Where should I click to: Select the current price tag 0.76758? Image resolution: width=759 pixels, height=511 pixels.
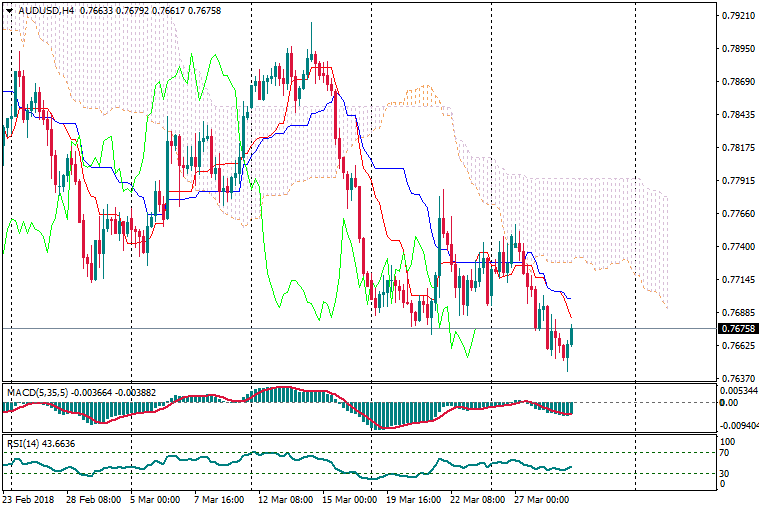point(737,328)
